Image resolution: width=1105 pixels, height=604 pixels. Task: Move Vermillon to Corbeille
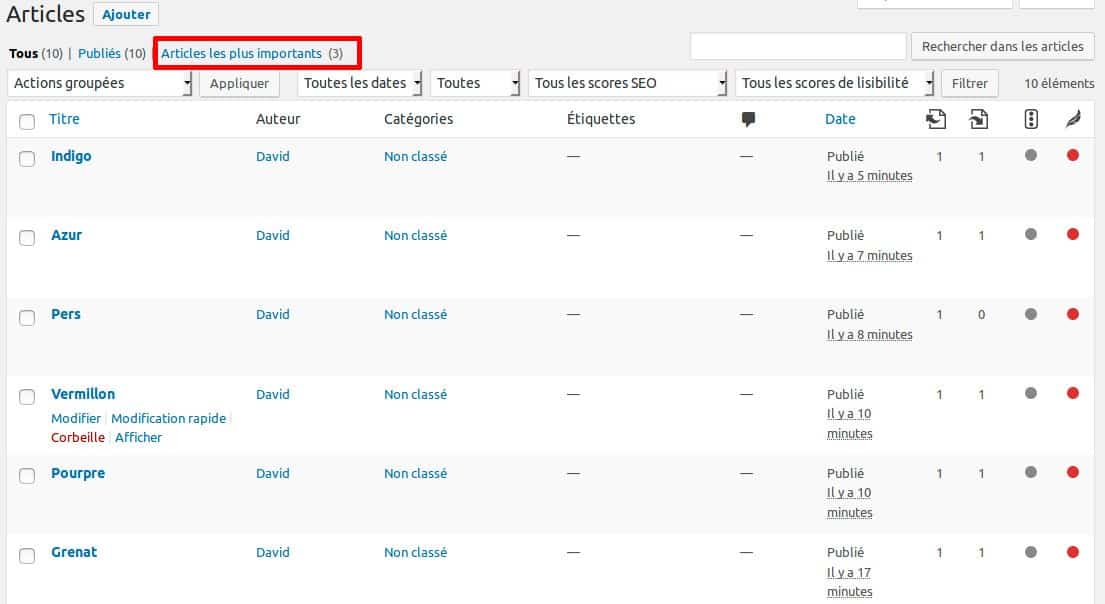[x=77, y=437]
